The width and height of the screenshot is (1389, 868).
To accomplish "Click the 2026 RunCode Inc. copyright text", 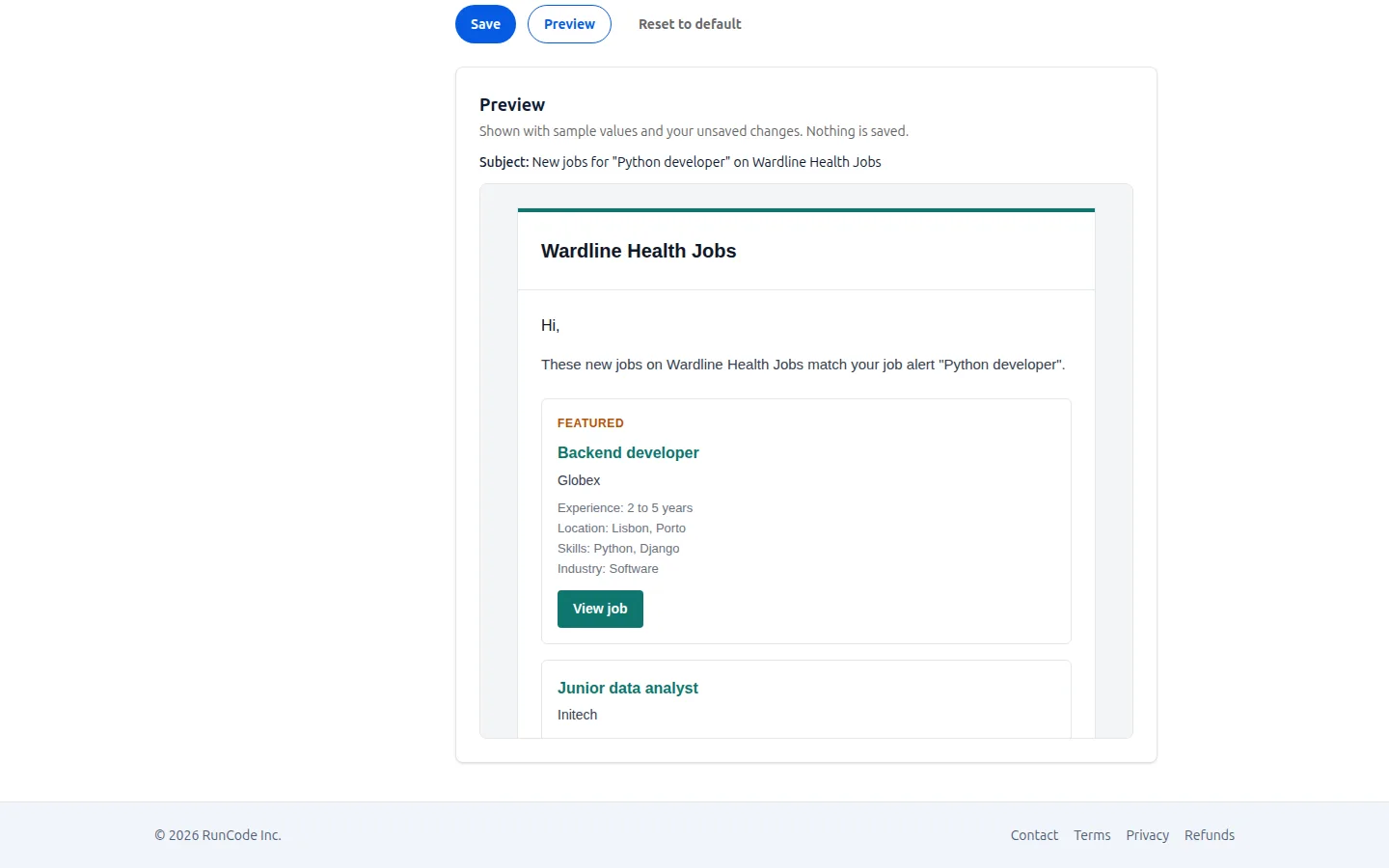I will (x=218, y=835).
